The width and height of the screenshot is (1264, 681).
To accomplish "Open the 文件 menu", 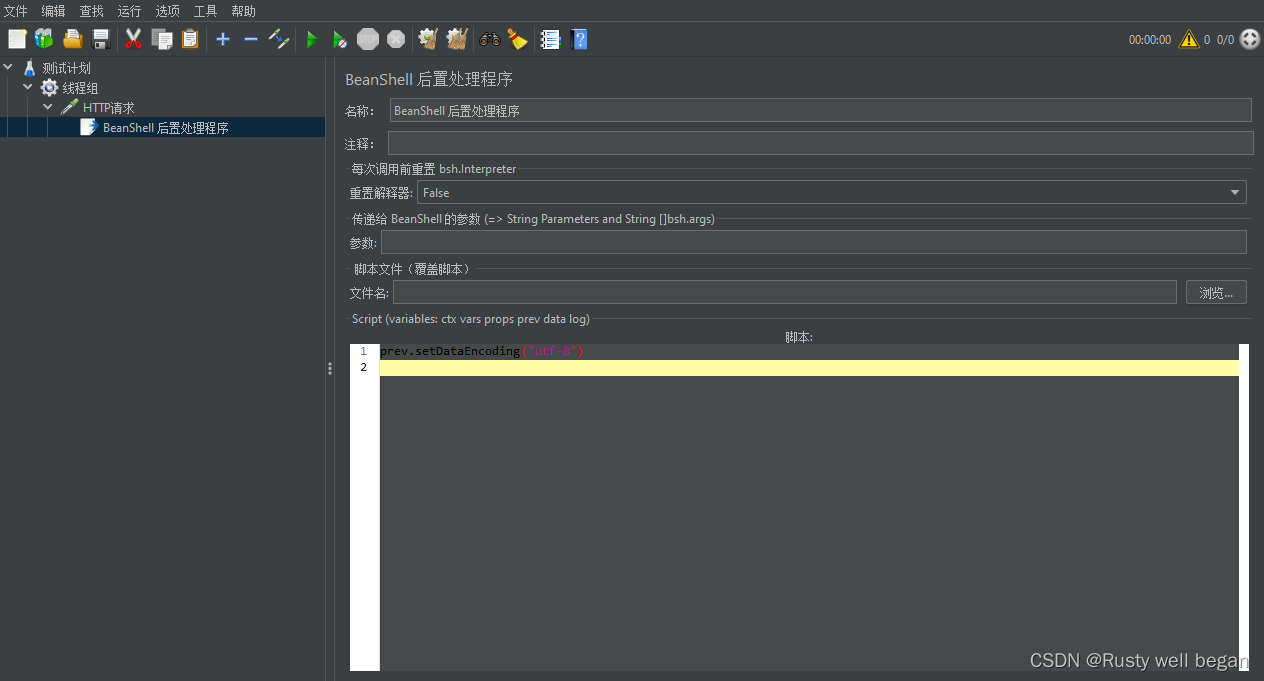I will point(16,11).
